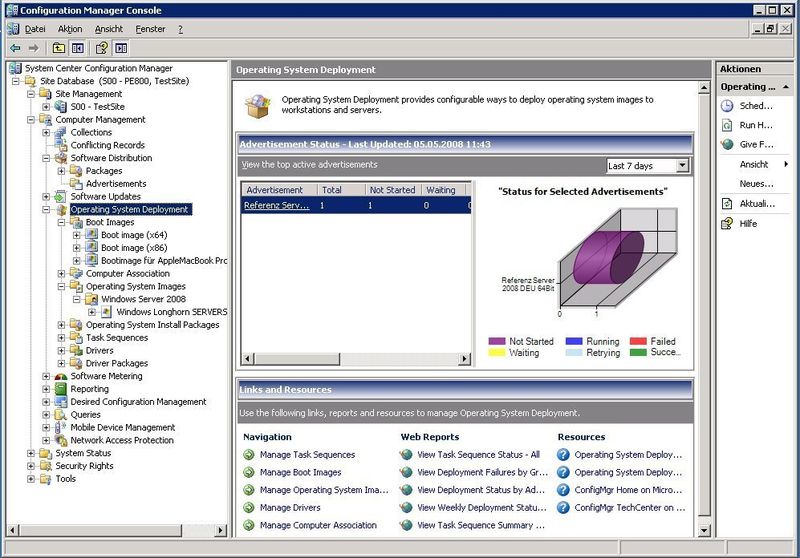Click the Failed red legend swatch
Screen dimensions: 800x558
638,341
